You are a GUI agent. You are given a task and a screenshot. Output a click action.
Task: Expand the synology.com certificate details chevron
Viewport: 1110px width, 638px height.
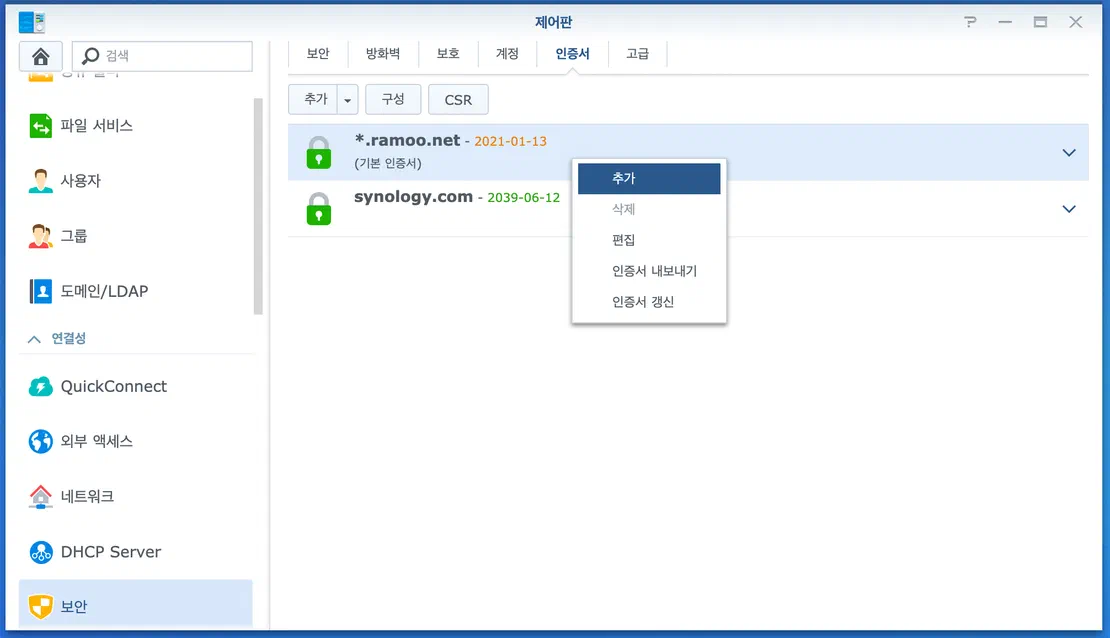1069,209
